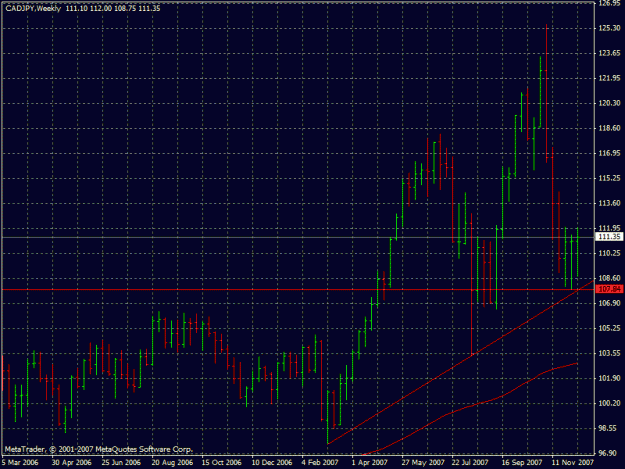Click the 1 Apr 2007 date label
The width and height of the screenshot is (625, 469).
(x=369, y=463)
